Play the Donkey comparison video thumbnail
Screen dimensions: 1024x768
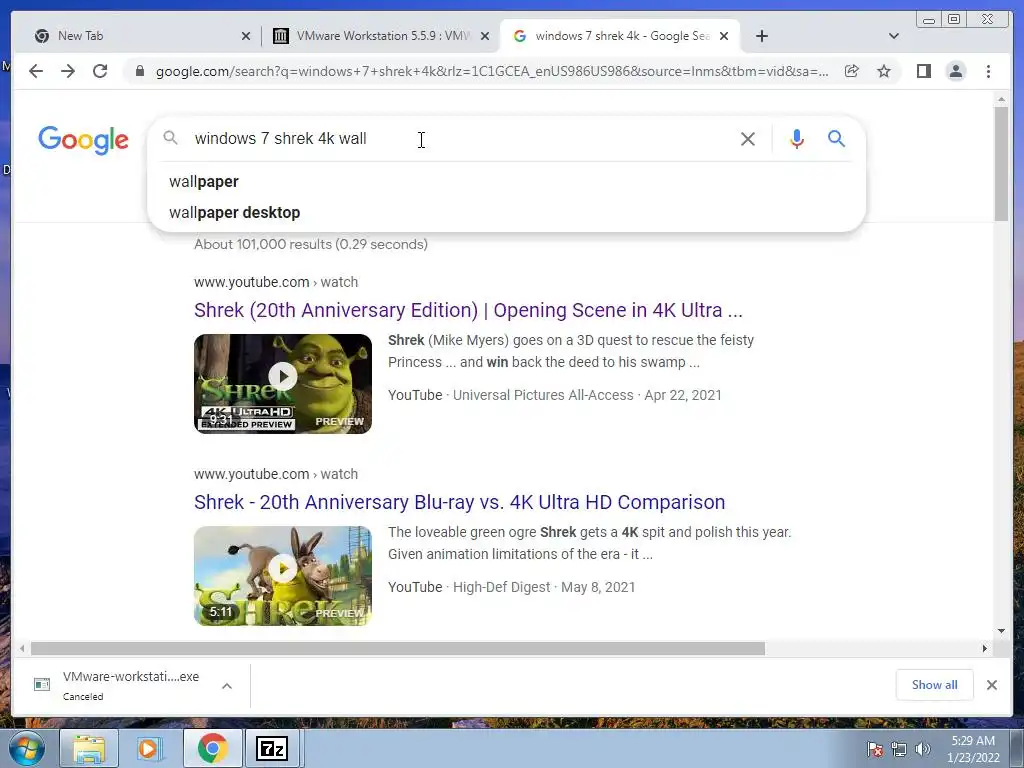283,575
